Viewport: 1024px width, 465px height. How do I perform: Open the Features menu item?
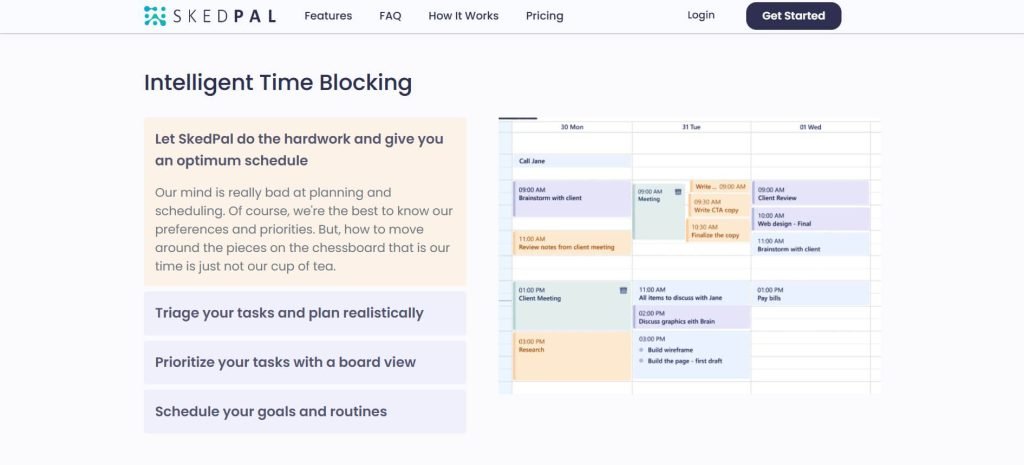[328, 16]
